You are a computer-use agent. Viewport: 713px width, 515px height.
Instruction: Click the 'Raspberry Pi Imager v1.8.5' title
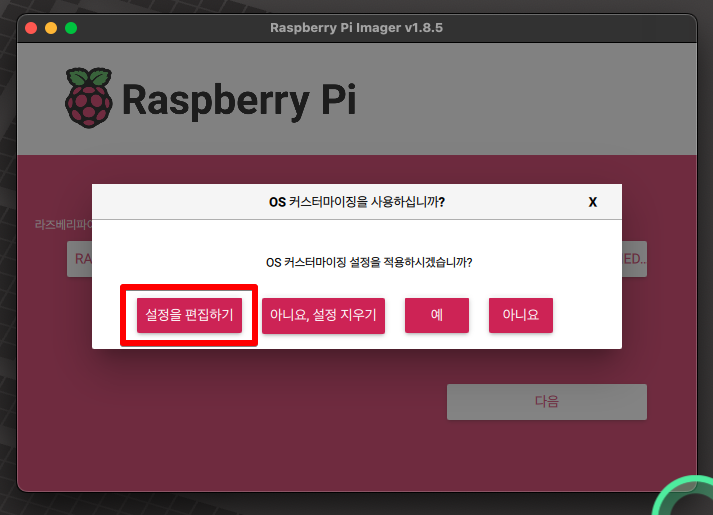click(x=356, y=28)
